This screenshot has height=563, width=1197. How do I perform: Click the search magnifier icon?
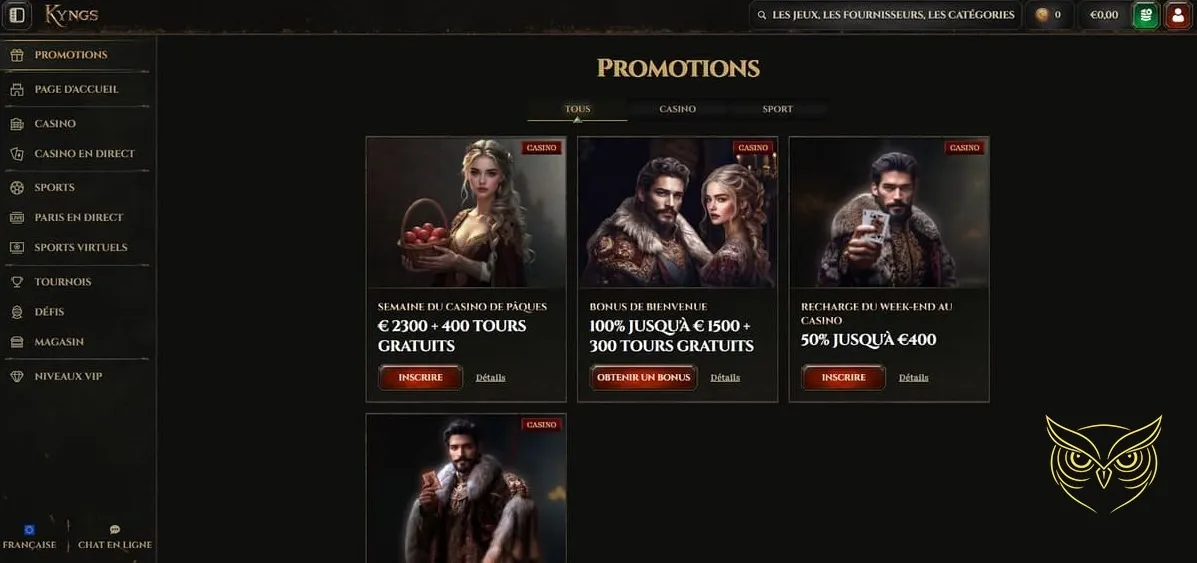[x=761, y=15]
